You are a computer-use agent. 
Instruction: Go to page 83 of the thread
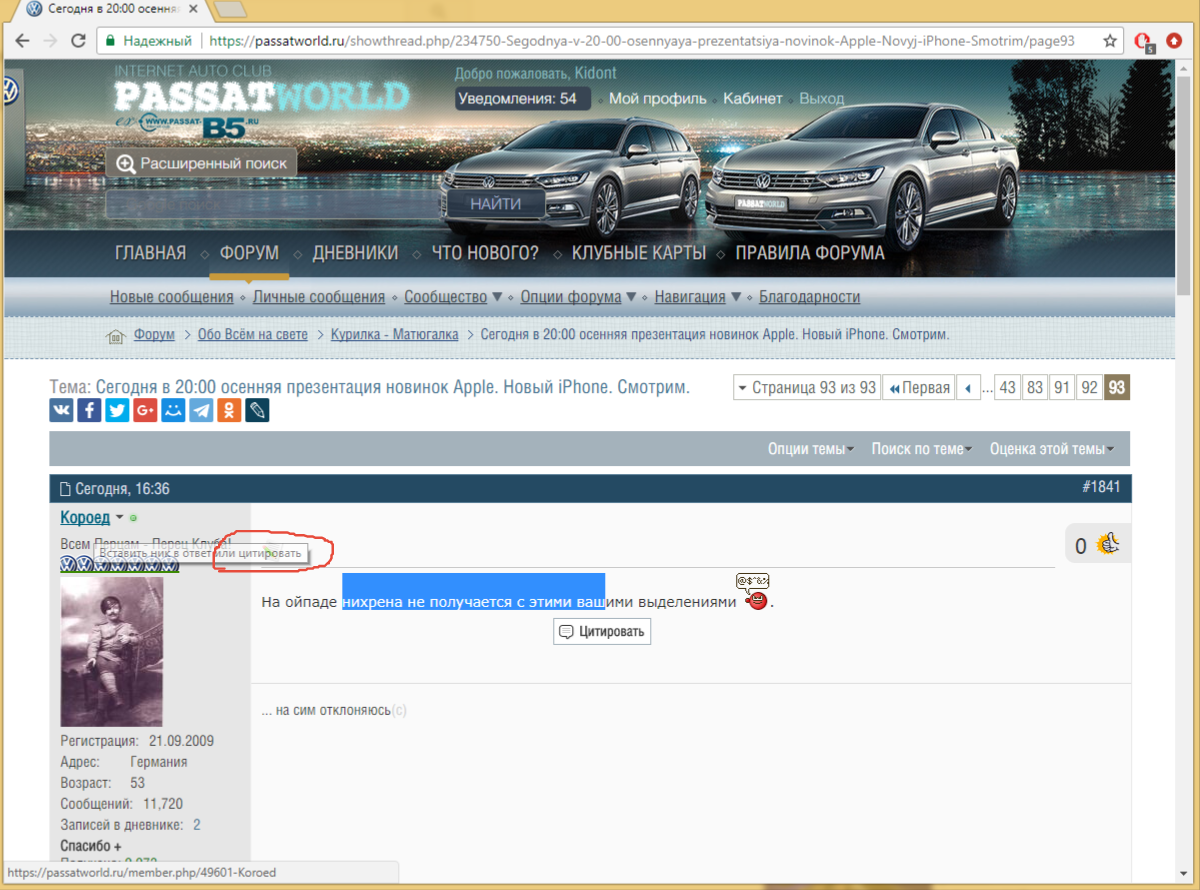[x=1035, y=388]
